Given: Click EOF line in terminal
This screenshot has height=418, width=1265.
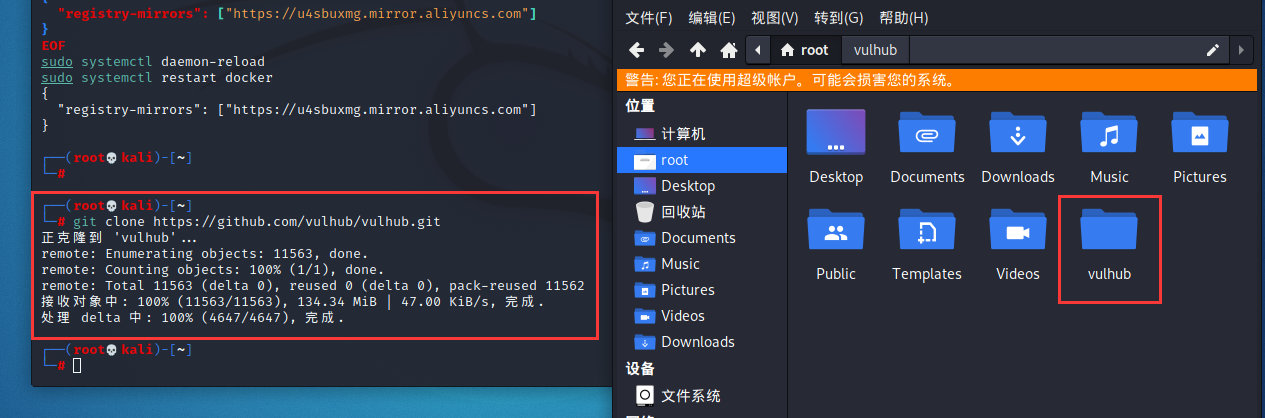Looking at the screenshot, I should (x=53, y=45).
